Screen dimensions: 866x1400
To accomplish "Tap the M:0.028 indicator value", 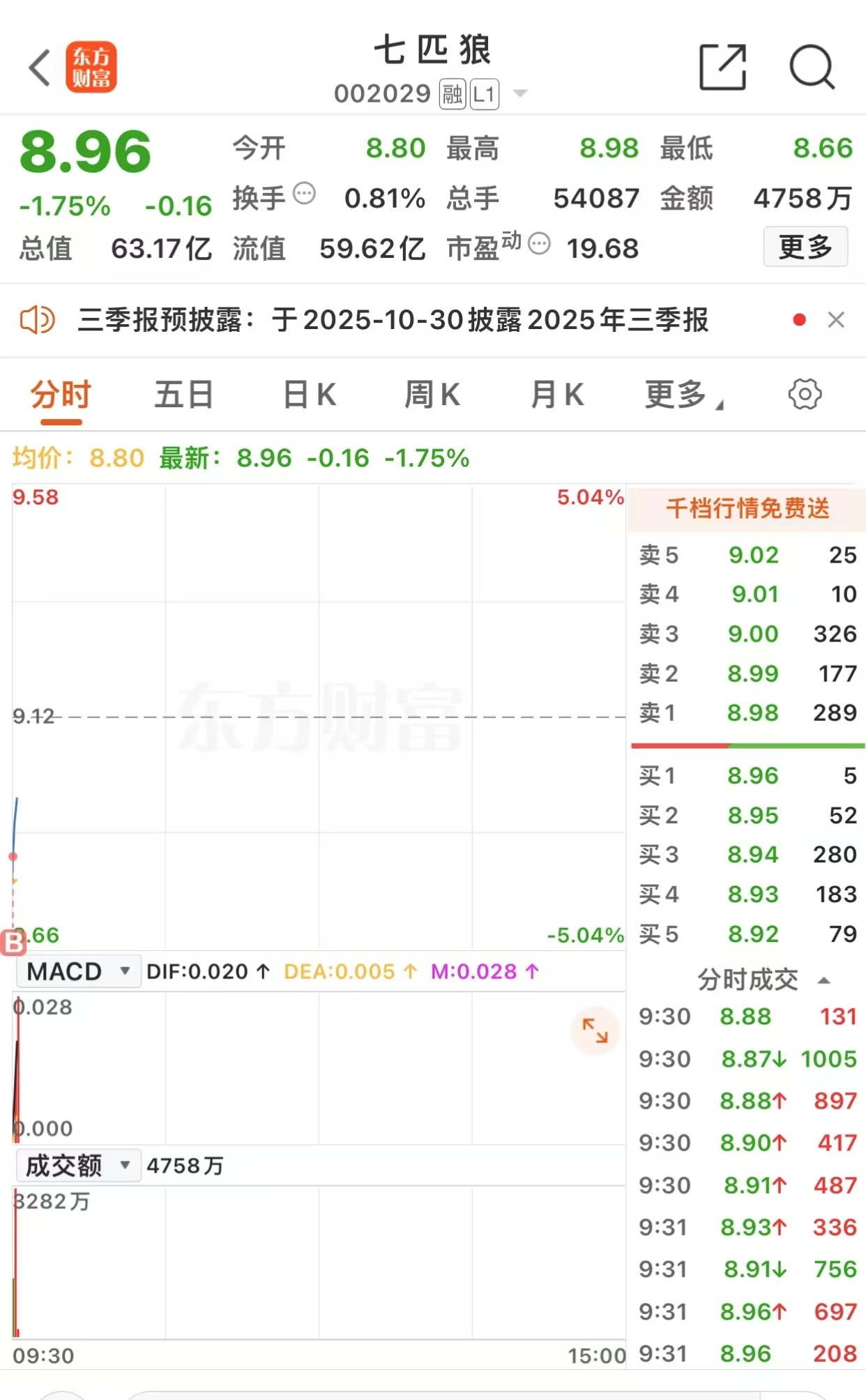I will [485, 971].
